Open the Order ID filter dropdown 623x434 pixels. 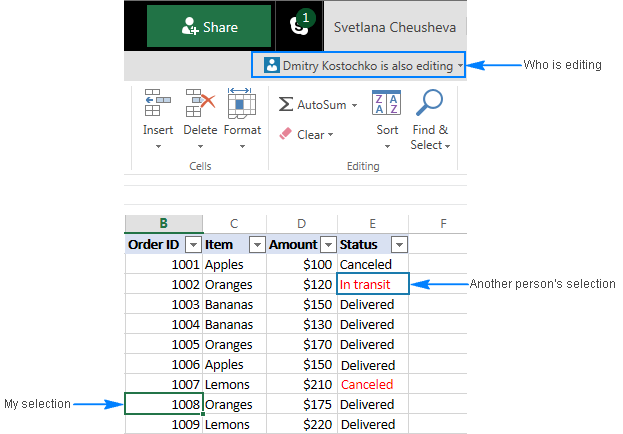pos(192,245)
